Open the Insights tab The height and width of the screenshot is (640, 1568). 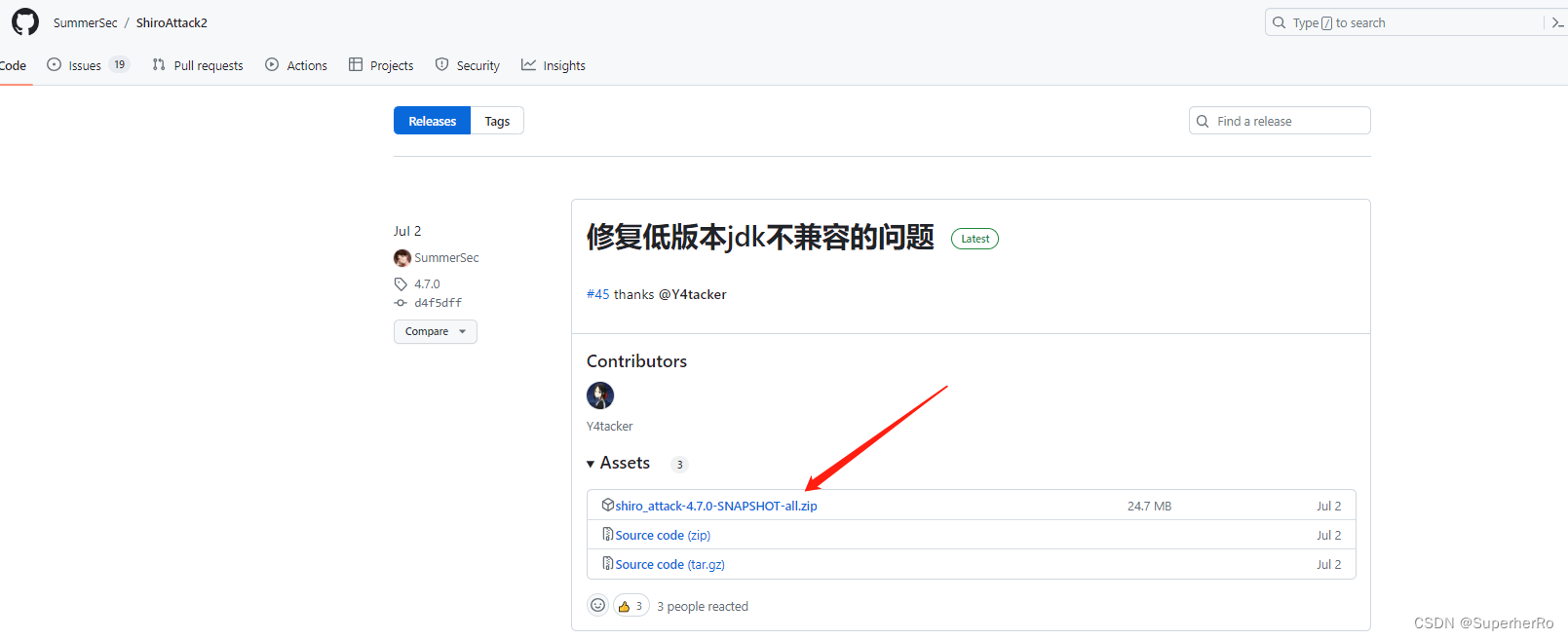(554, 65)
